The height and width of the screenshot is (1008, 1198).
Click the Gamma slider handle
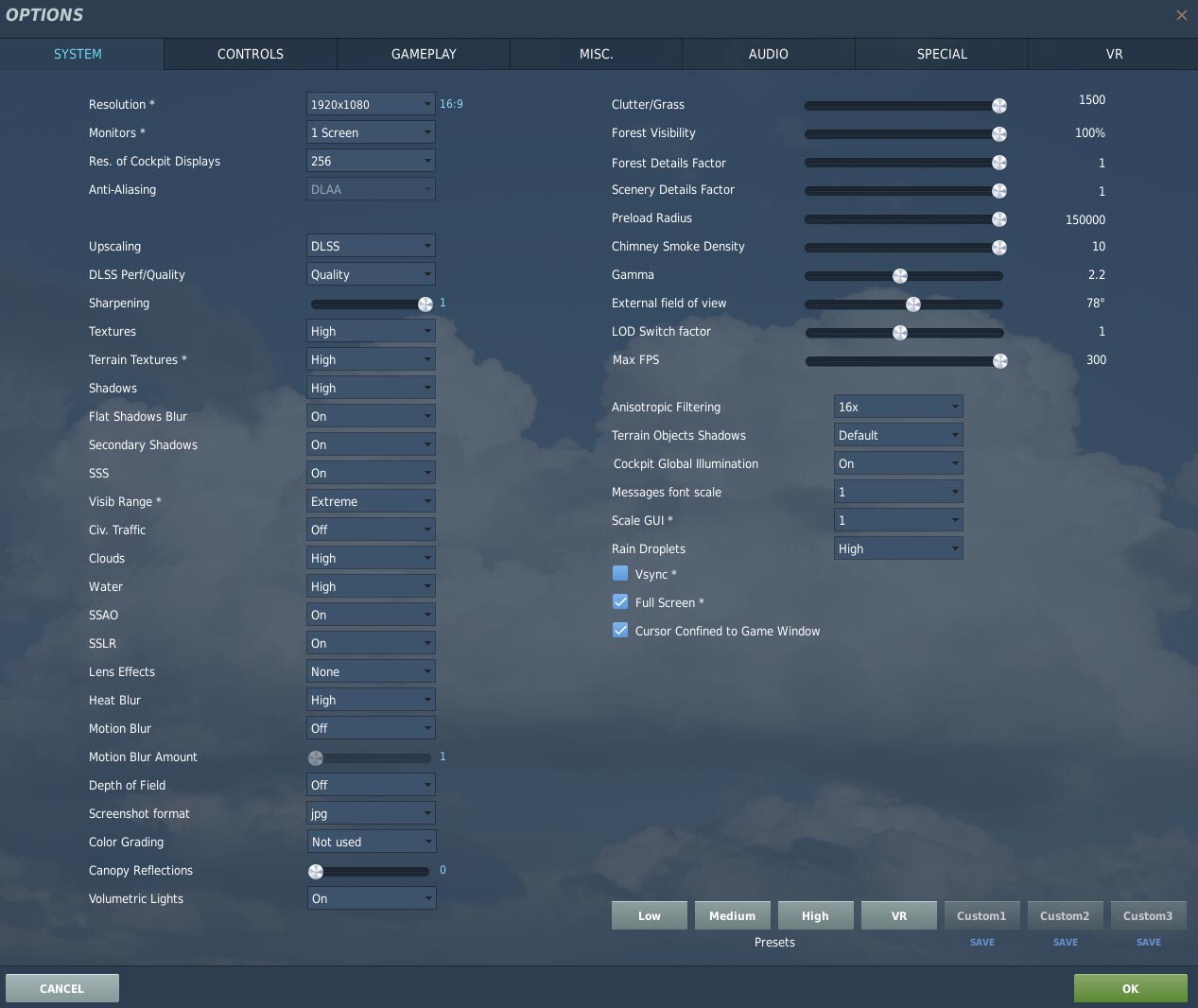pyautogui.click(x=900, y=275)
